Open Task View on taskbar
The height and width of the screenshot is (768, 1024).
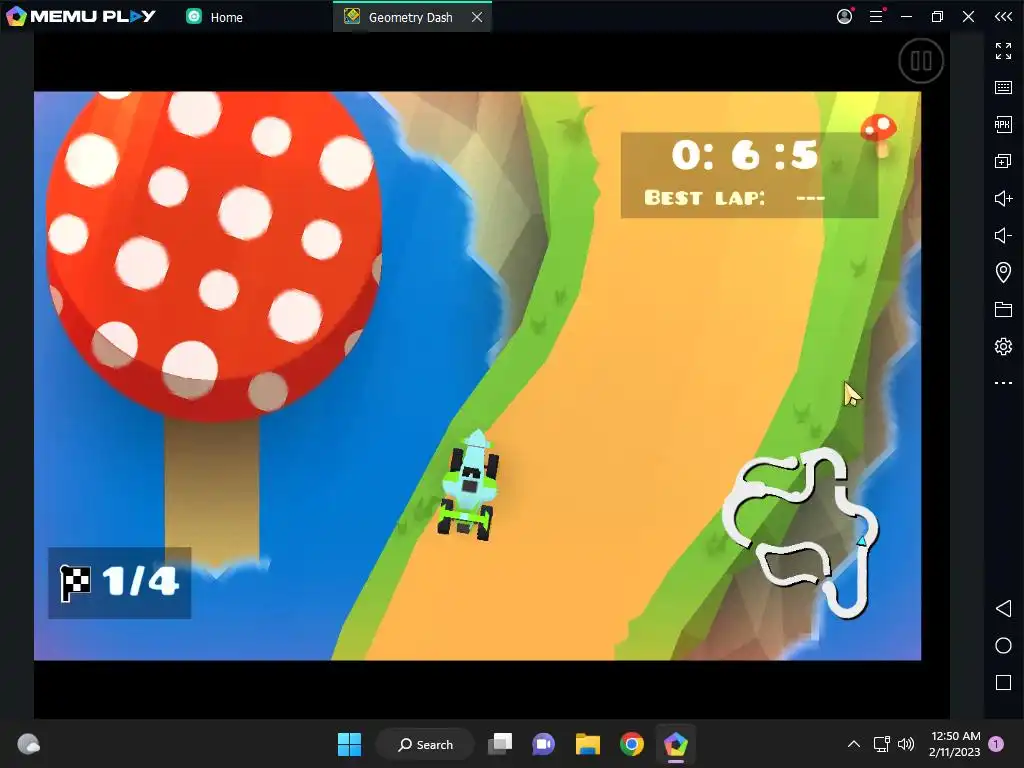pyautogui.click(x=500, y=744)
